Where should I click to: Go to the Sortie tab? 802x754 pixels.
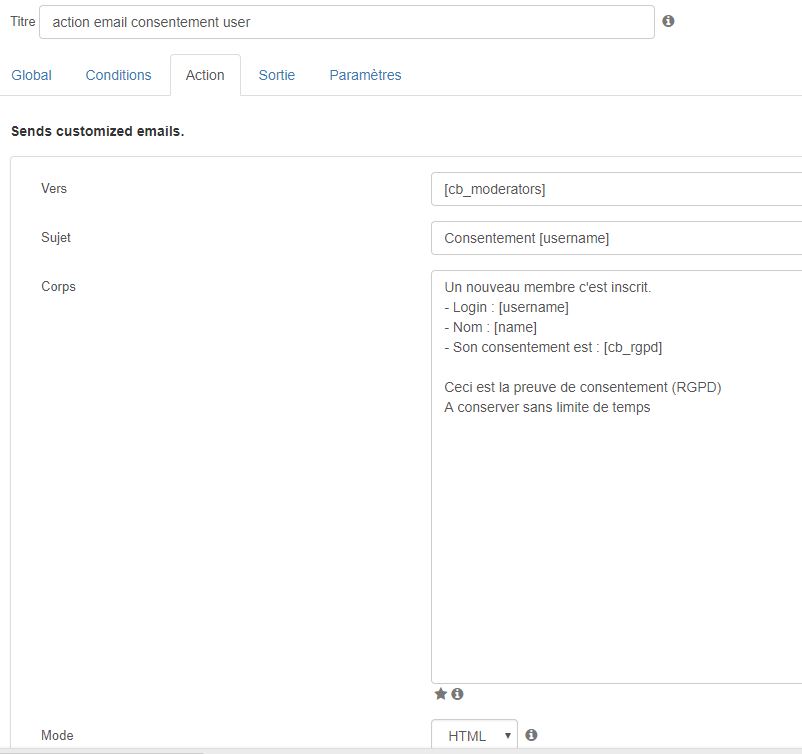pos(277,75)
